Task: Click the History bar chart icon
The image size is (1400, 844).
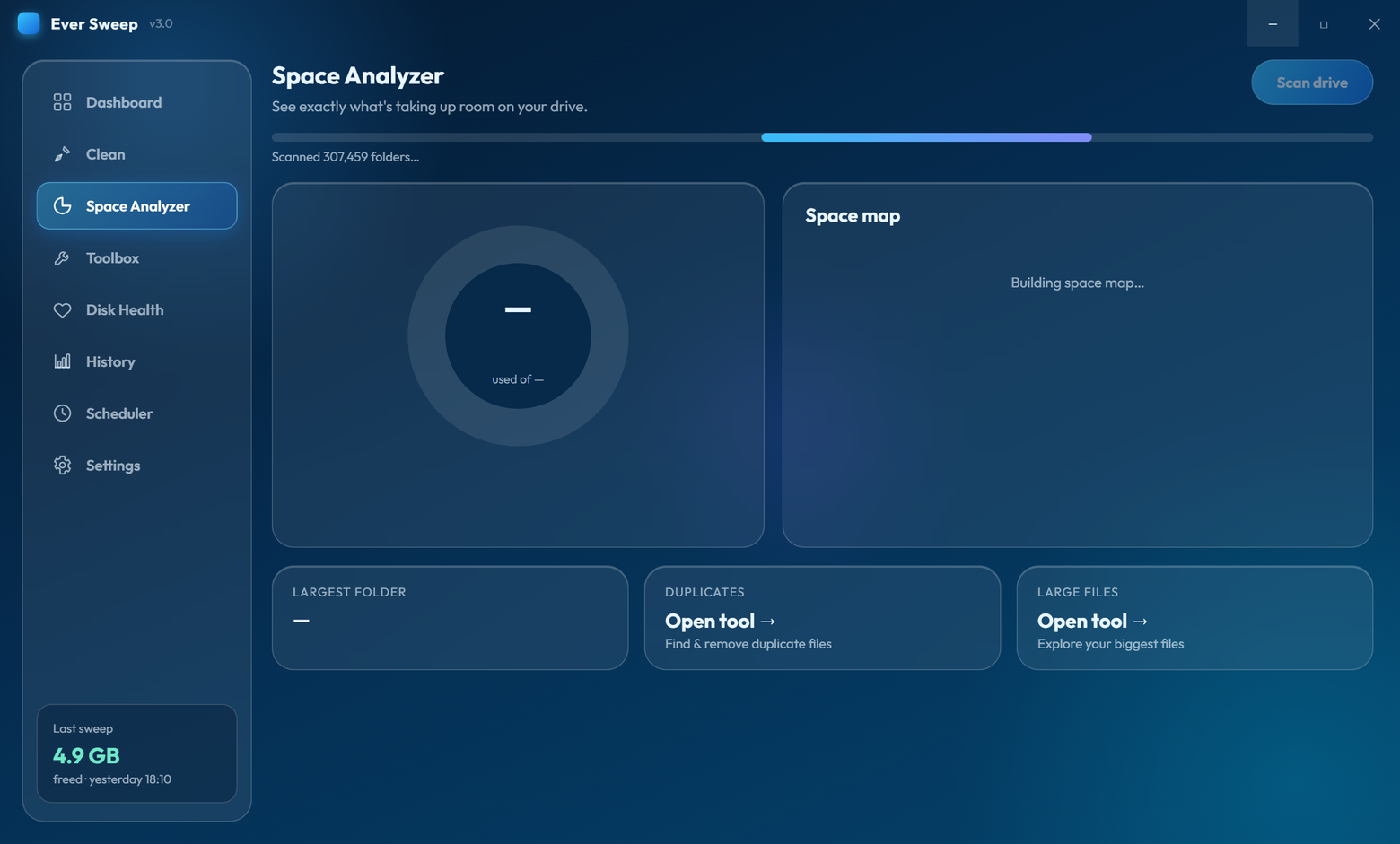Action: click(62, 361)
